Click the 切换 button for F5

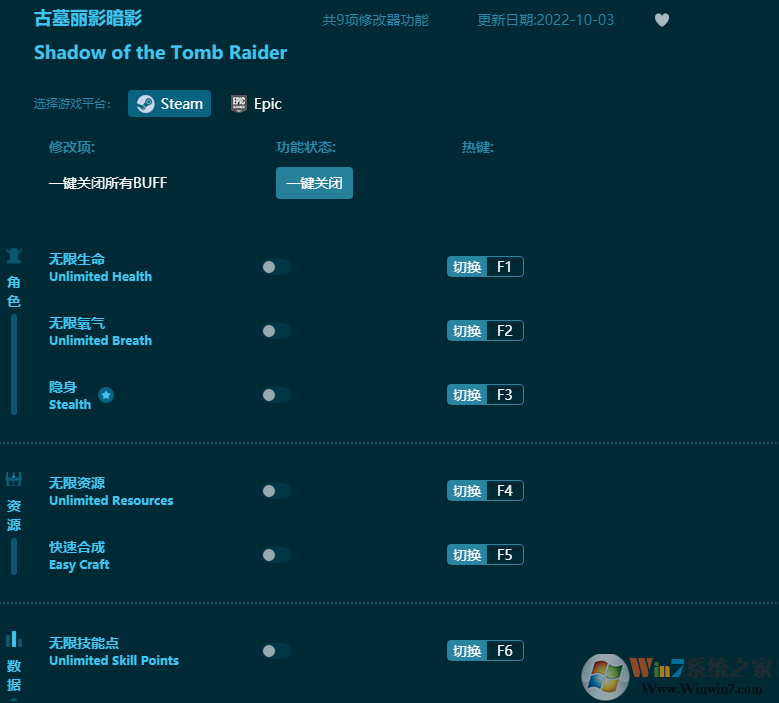coord(467,555)
